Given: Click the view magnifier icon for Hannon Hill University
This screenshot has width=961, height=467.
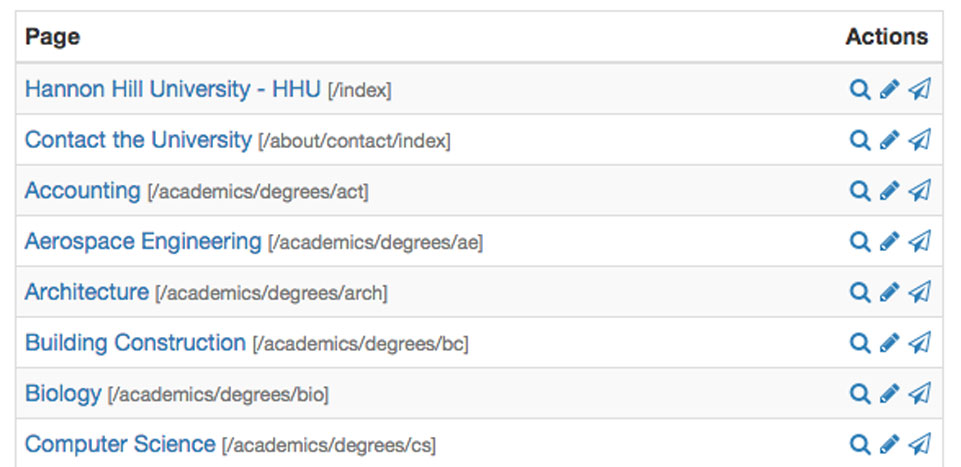Looking at the screenshot, I should [x=860, y=89].
